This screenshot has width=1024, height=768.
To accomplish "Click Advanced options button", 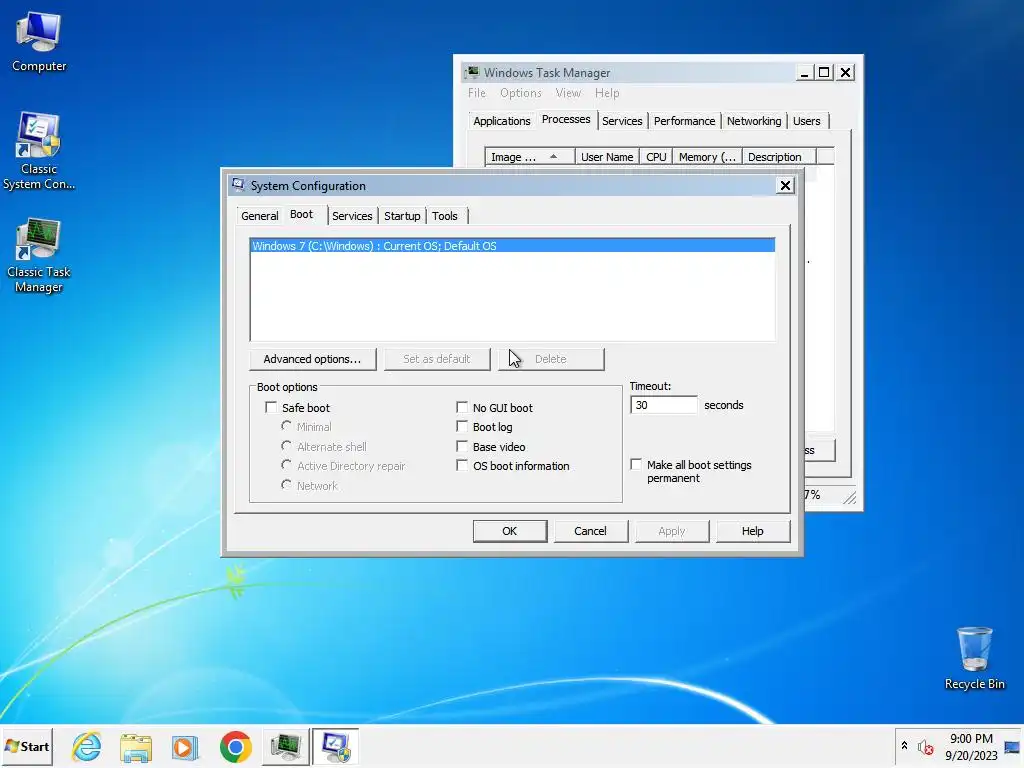I will pos(312,359).
